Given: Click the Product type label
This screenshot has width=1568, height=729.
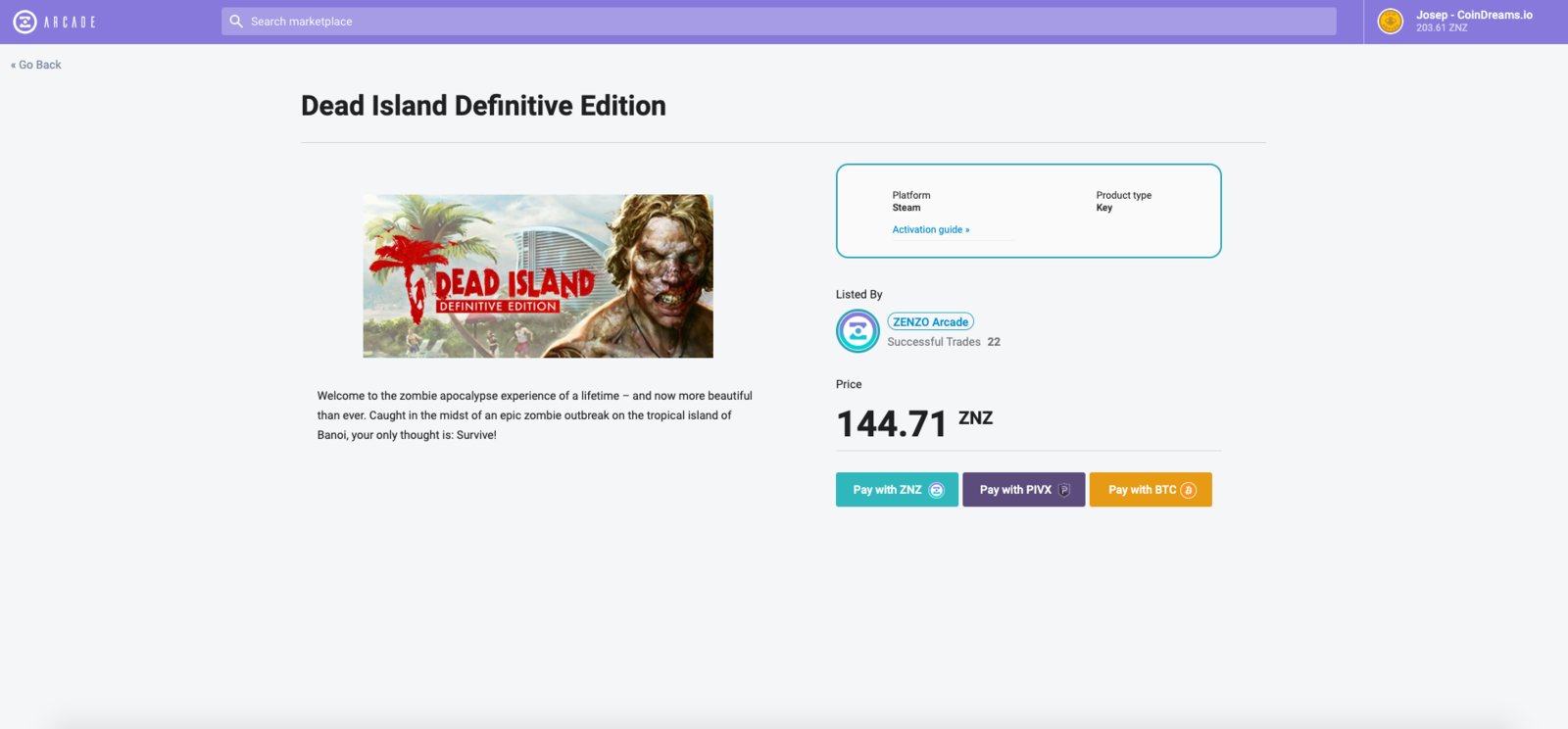Looking at the screenshot, I should point(1124,195).
